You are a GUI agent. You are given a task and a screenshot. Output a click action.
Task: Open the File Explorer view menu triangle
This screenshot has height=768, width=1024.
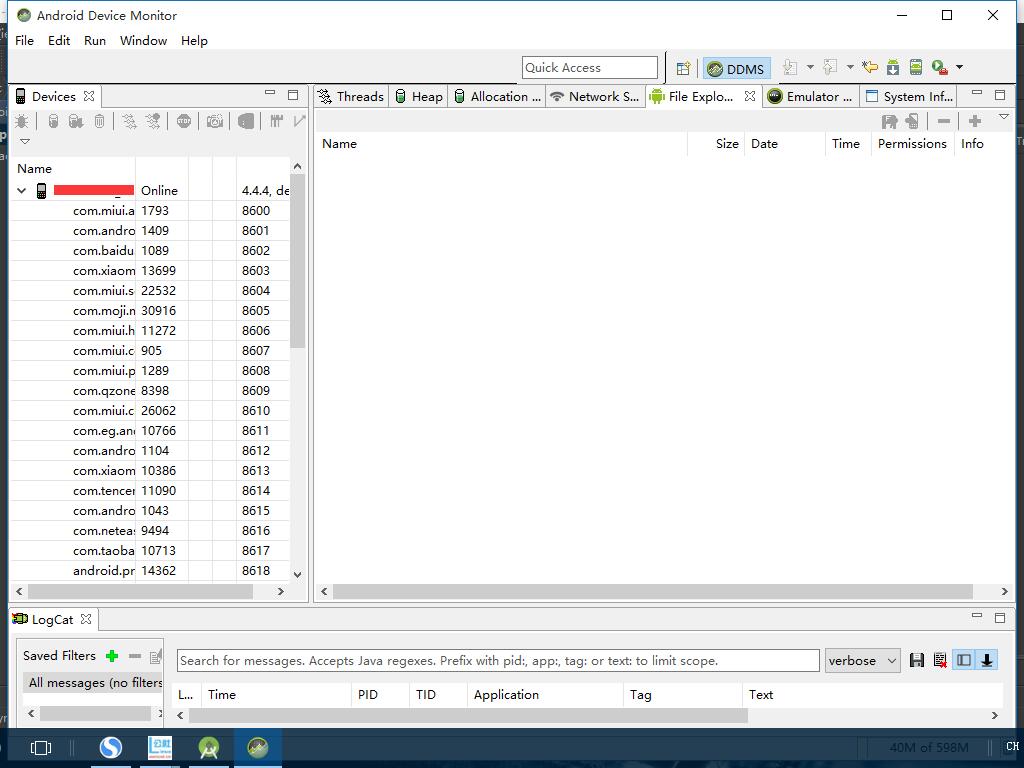coord(1004,117)
